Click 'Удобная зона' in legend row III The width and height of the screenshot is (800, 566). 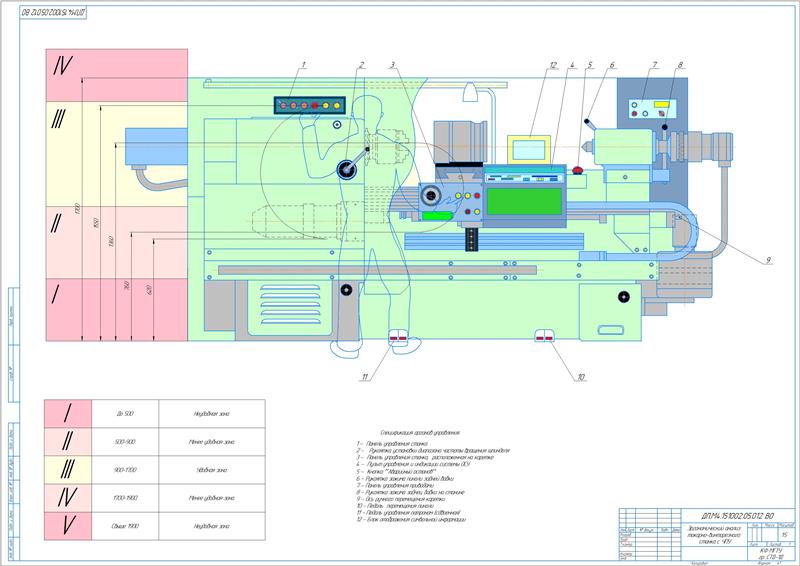[212, 470]
